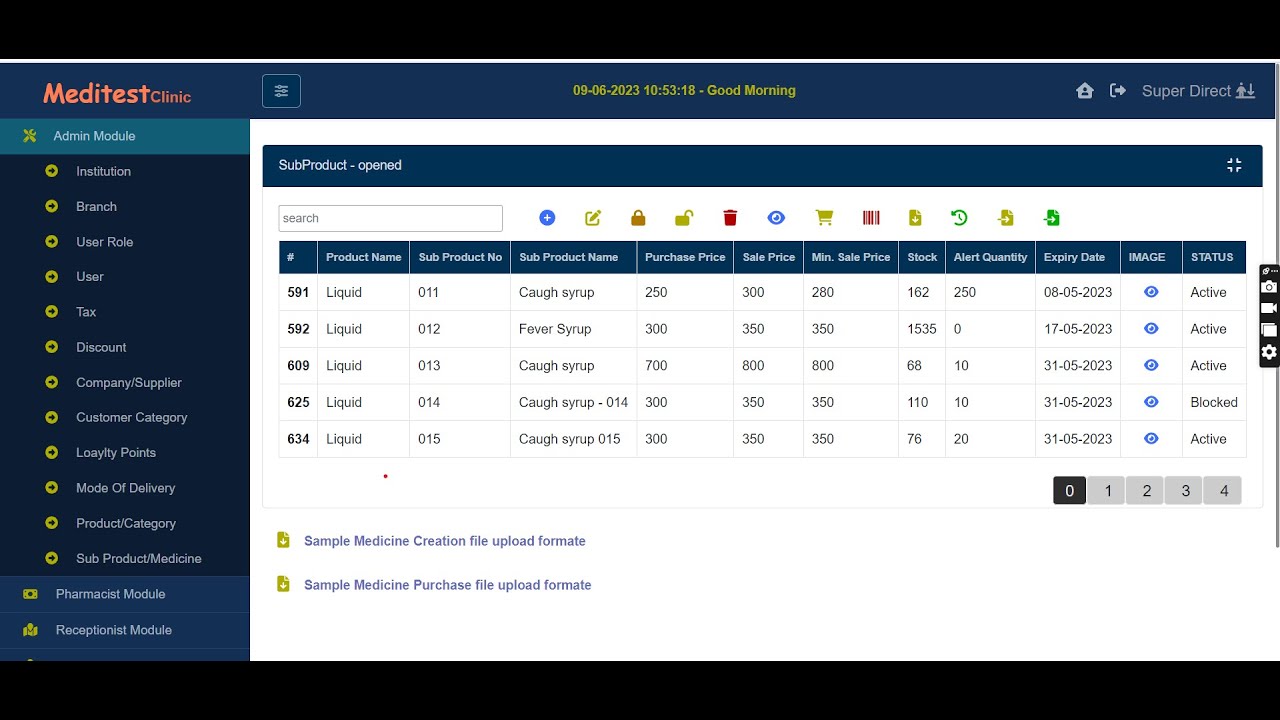Click the file icon beside Sample Medicine Creation
The height and width of the screenshot is (720, 1280).
point(283,540)
